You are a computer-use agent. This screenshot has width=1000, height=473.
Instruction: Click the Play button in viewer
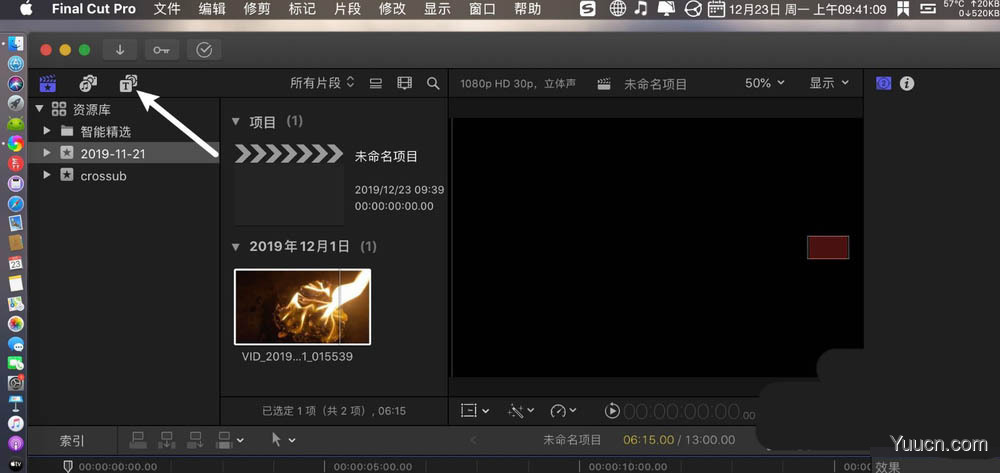(612, 411)
